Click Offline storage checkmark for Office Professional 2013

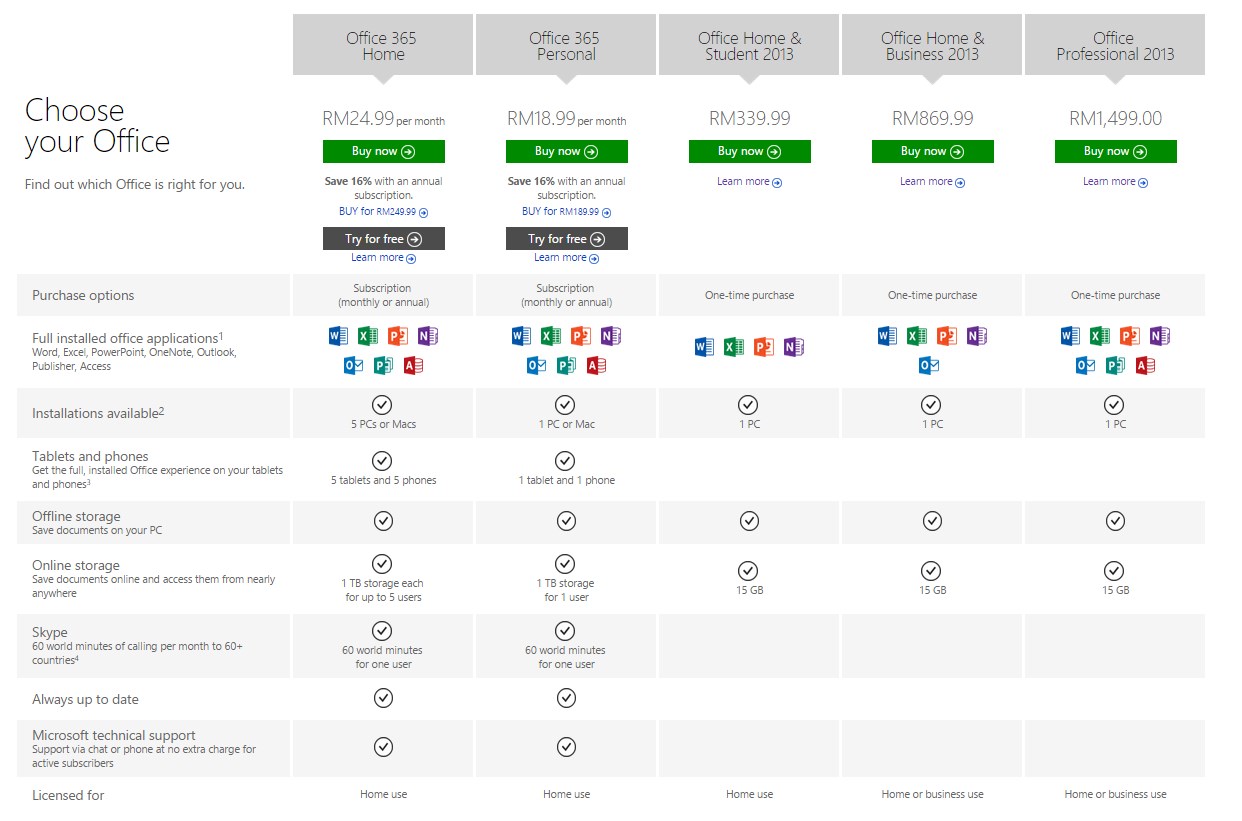coord(1115,521)
